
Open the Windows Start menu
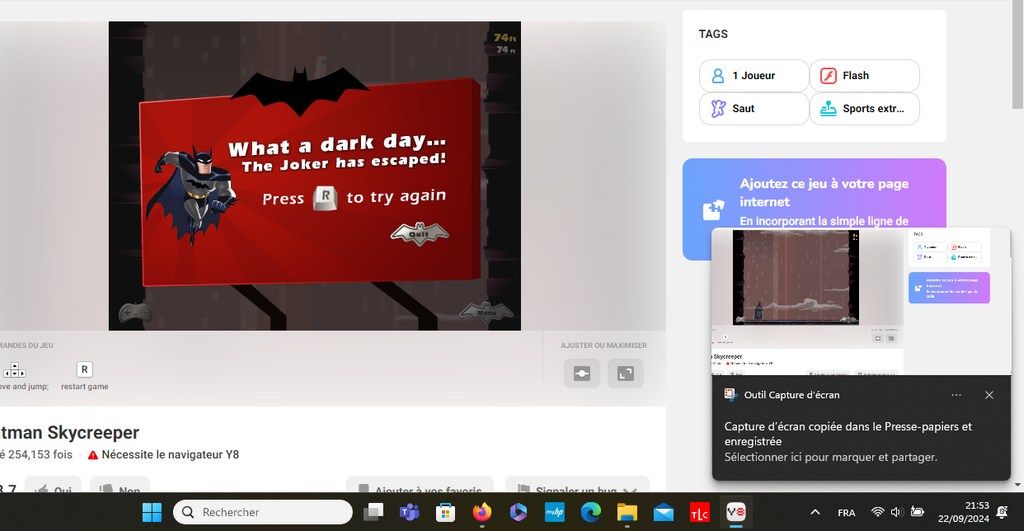point(152,512)
